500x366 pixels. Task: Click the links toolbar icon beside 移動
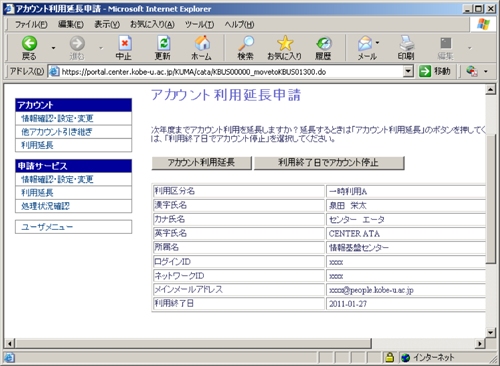[472, 71]
